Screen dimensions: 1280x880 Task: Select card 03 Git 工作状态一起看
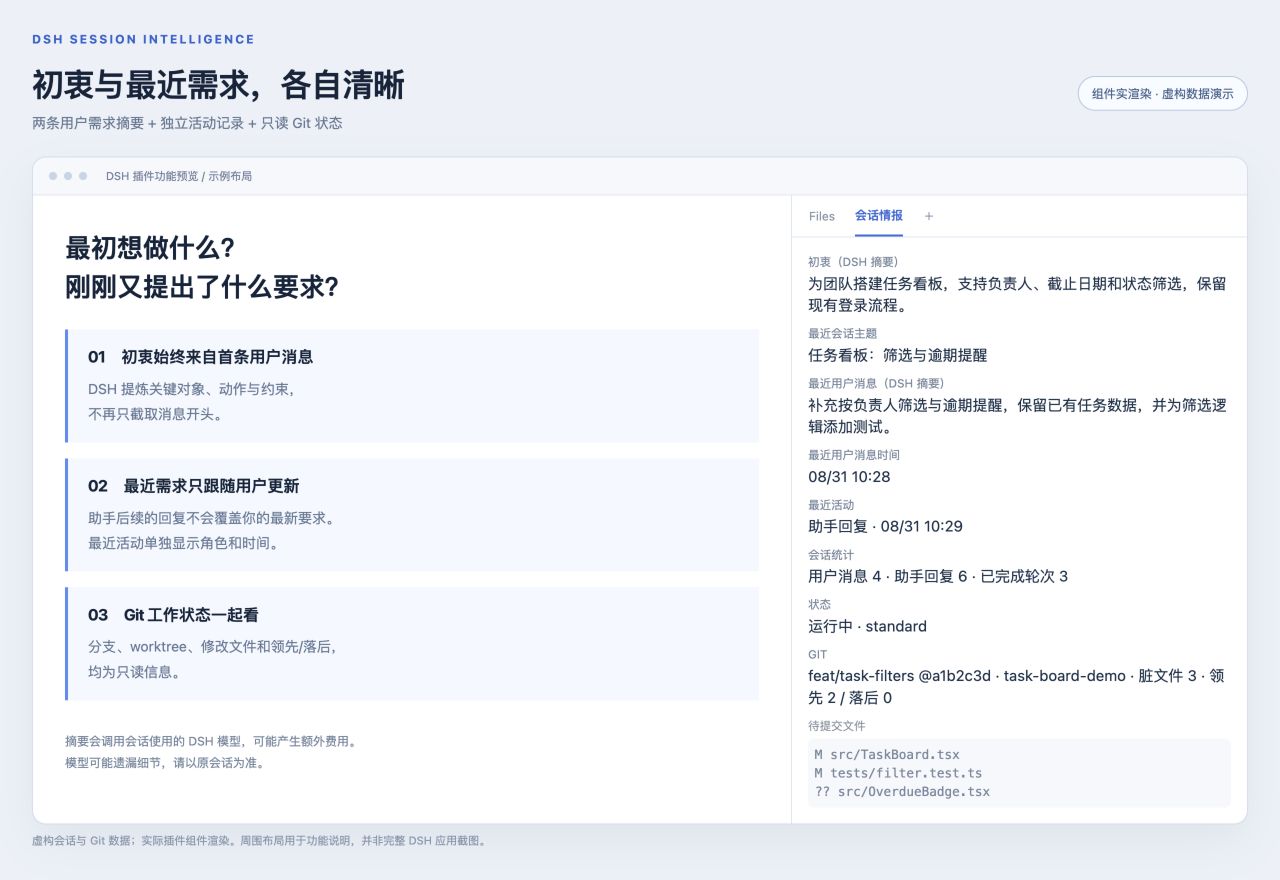(x=412, y=644)
